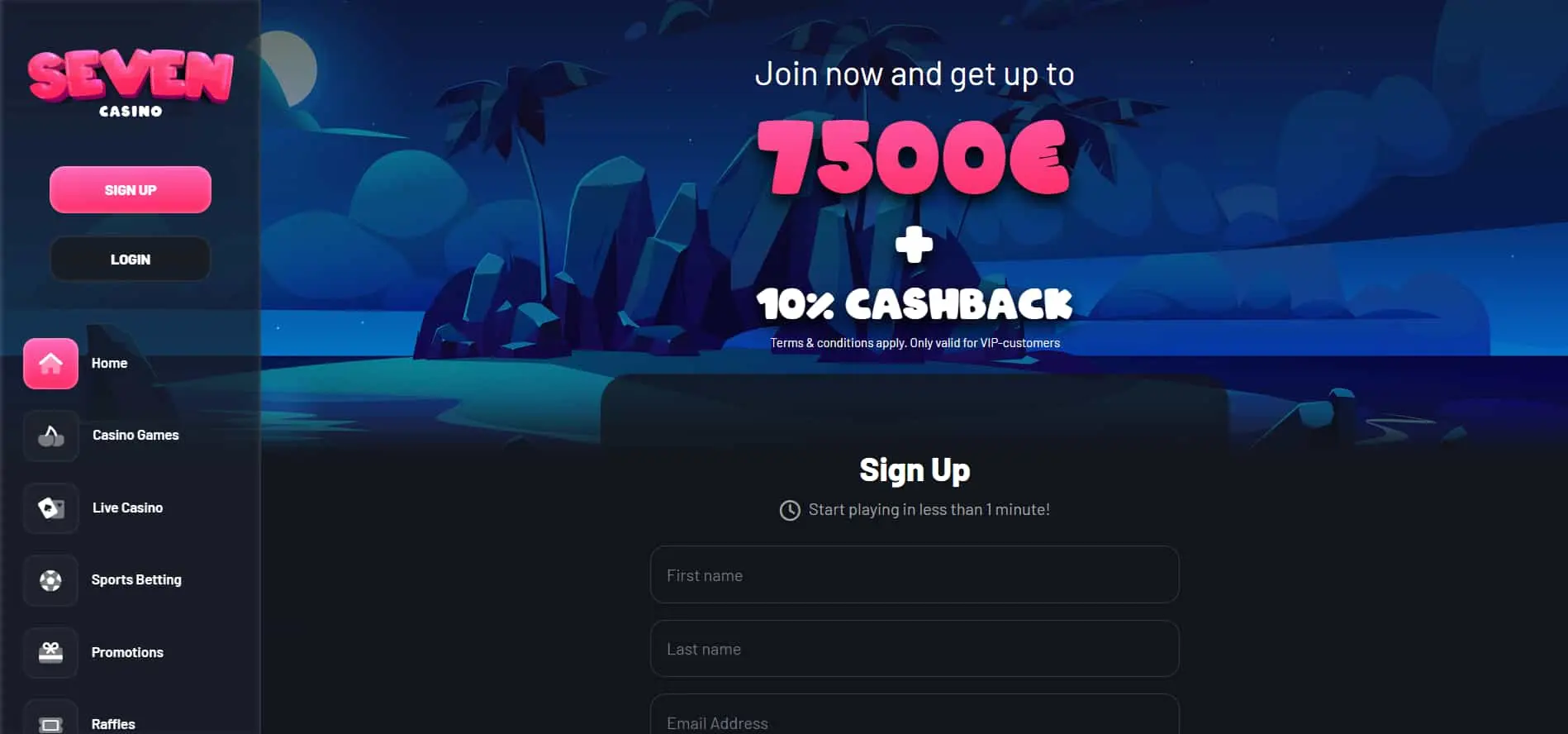Open Sports Betting menu label
The height and width of the screenshot is (734, 1568).
(x=136, y=579)
